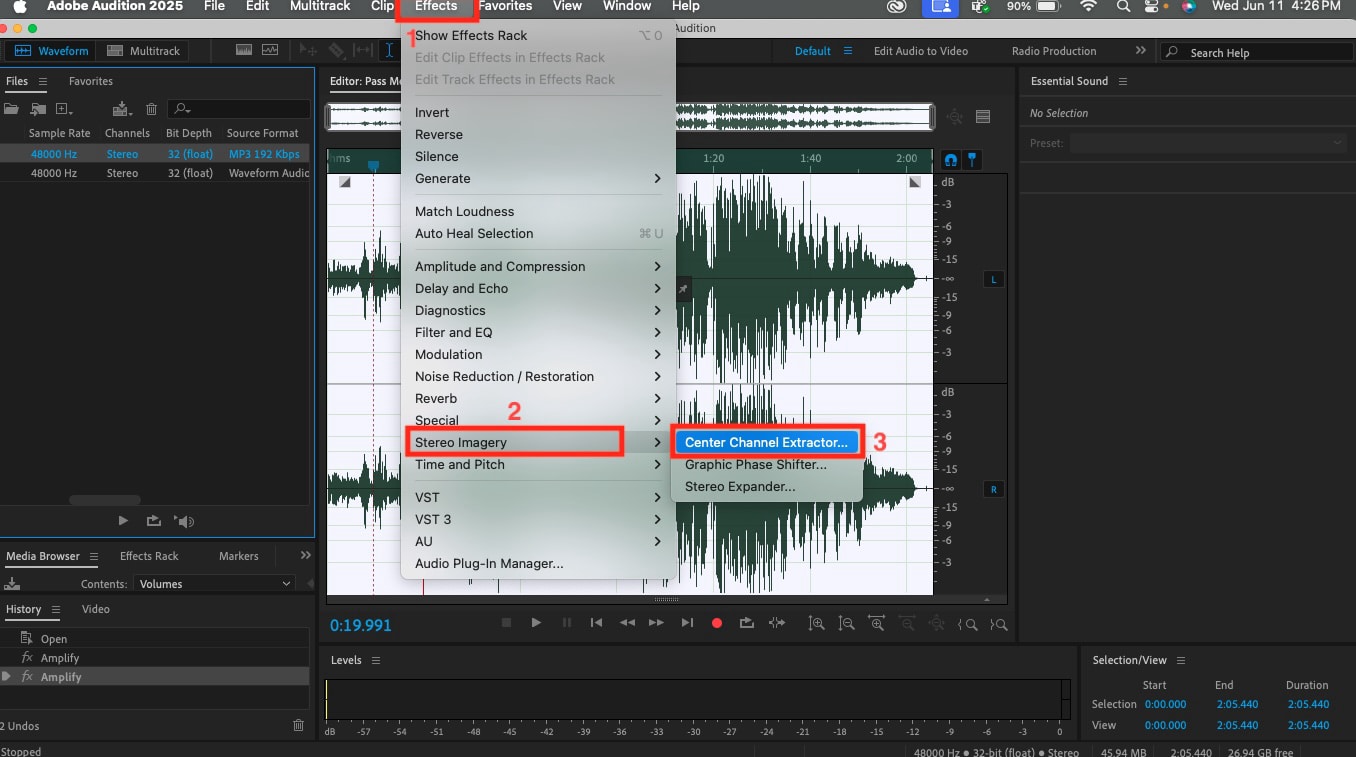This screenshot has width=1356, height=757.
Task: Click Pause in the transport controls
Action: coord(567,622)
